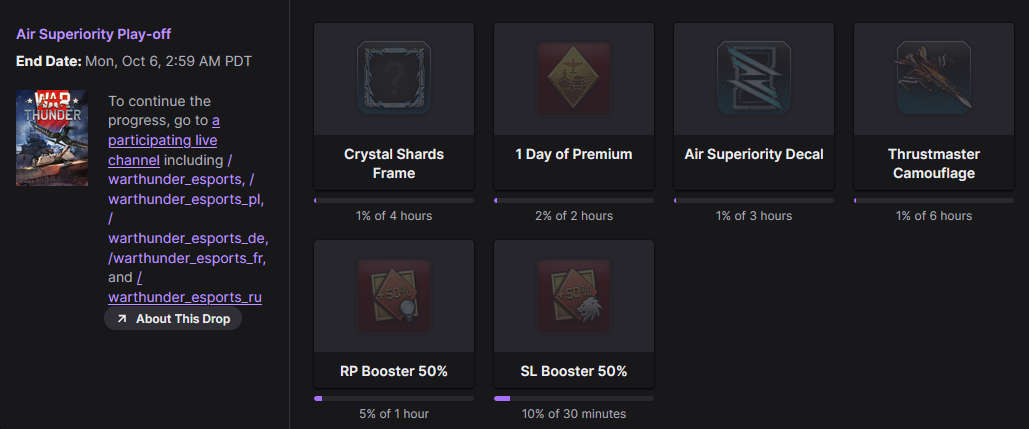Click the Air Superiority Decal icon
This screenshot has height=429, width=1029.
(x=754, y=77)
